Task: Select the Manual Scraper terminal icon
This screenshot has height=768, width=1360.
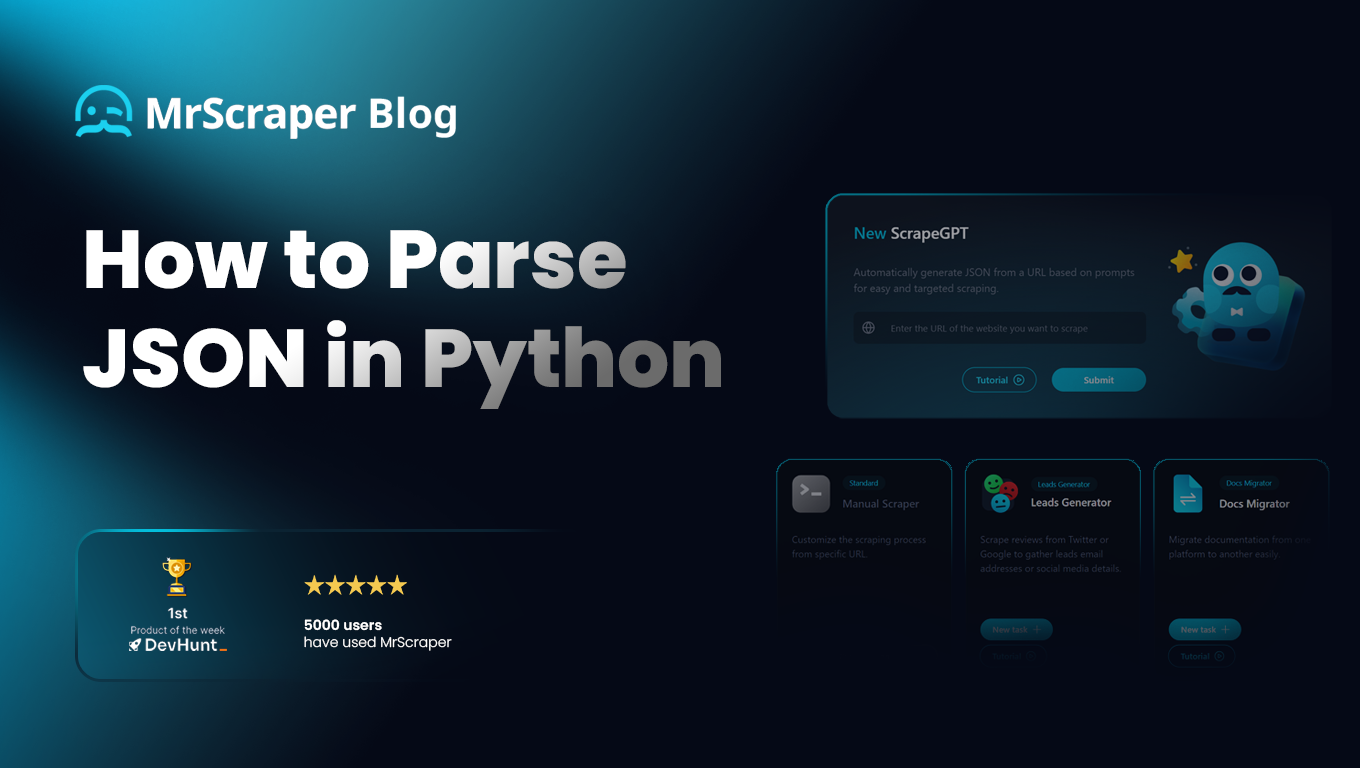Action: (x=811, y=494)
